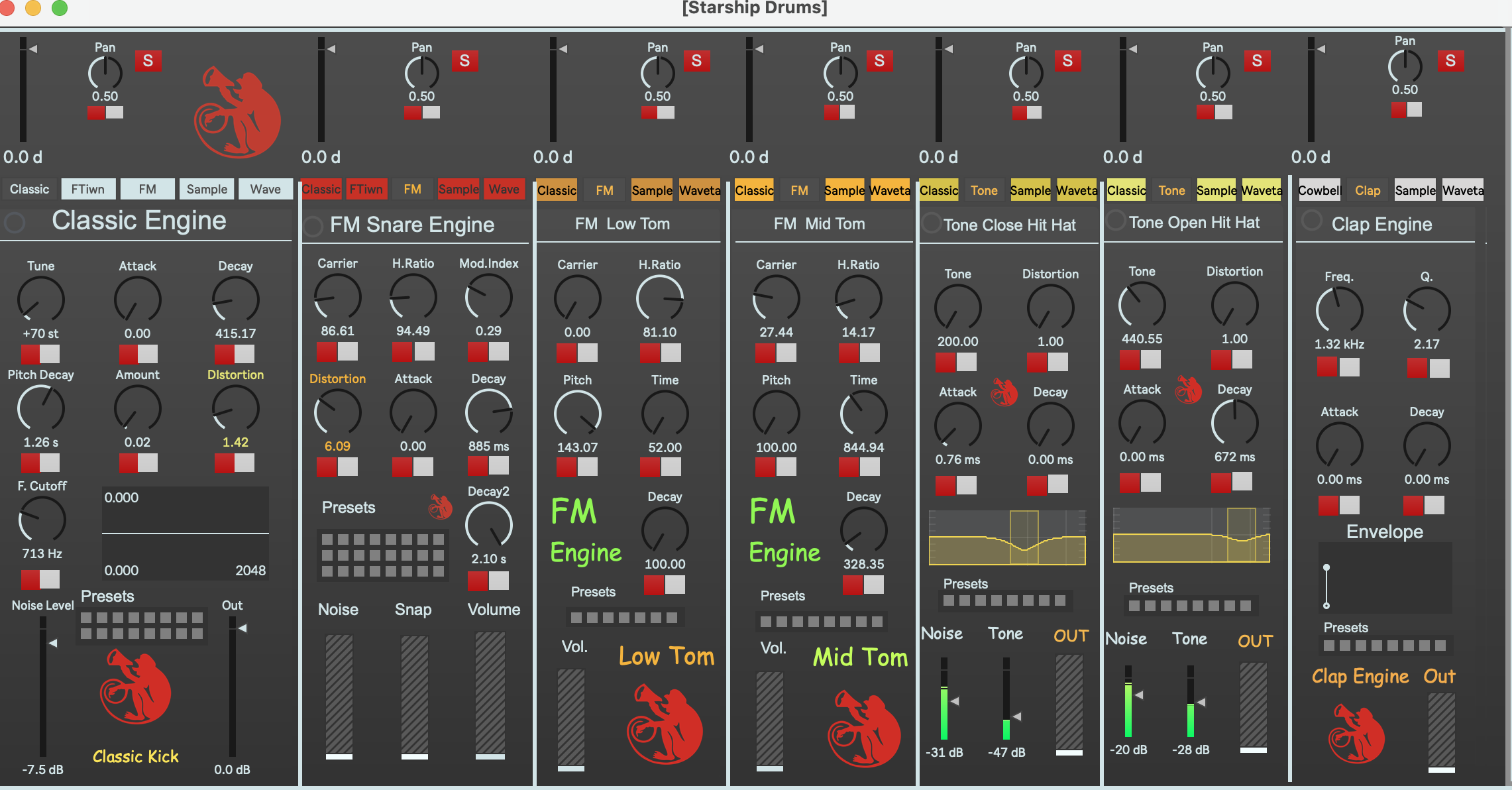Click monkey icon in Tone Open Hit Hat
The height and width of the screenshot is (790, 1512).
1188,389
